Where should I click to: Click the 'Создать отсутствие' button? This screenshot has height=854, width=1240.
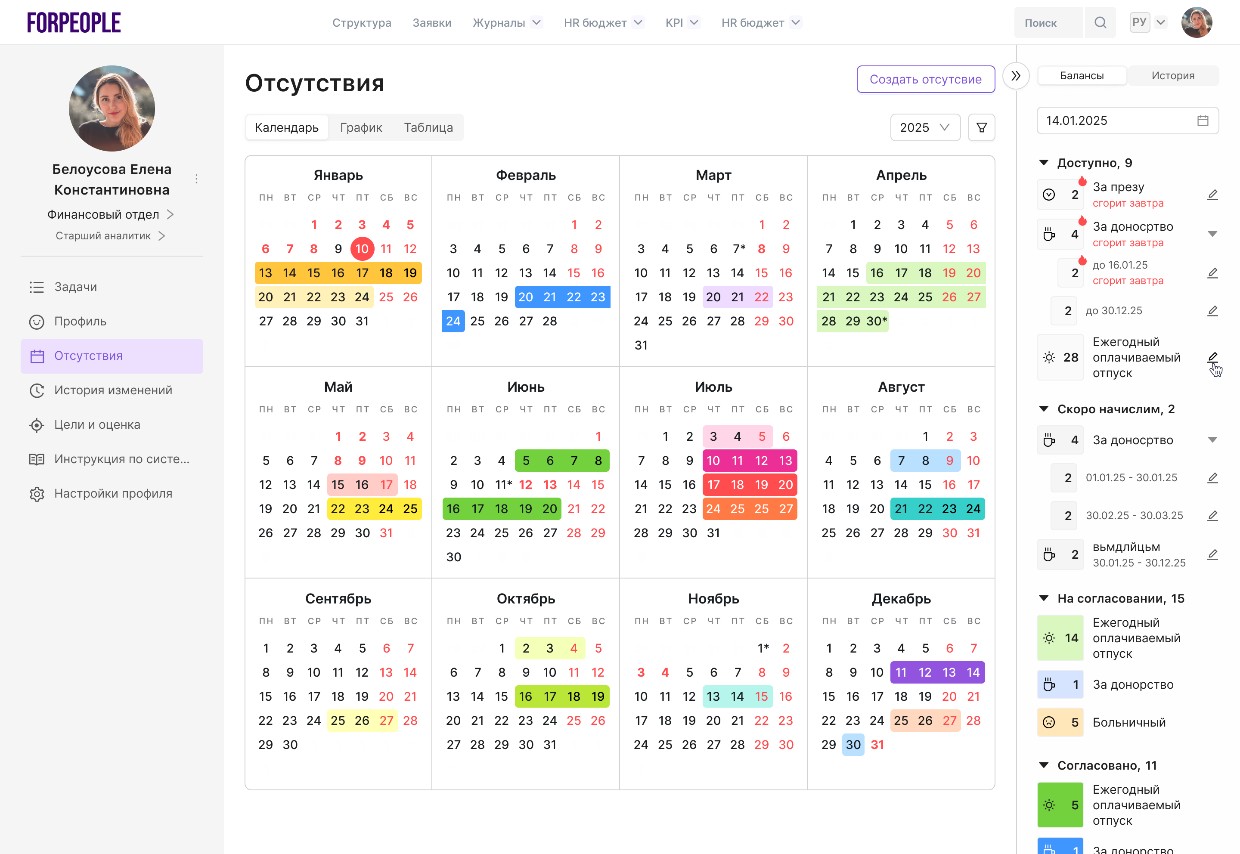925,79
